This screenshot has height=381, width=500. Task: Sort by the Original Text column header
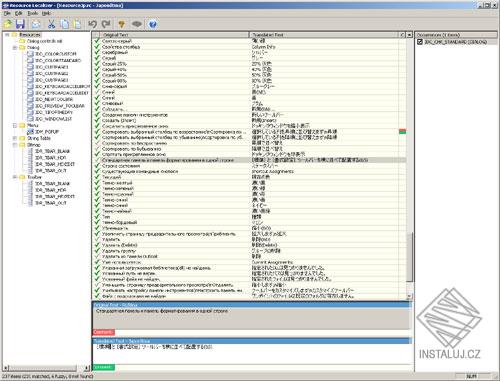(174, 35)
